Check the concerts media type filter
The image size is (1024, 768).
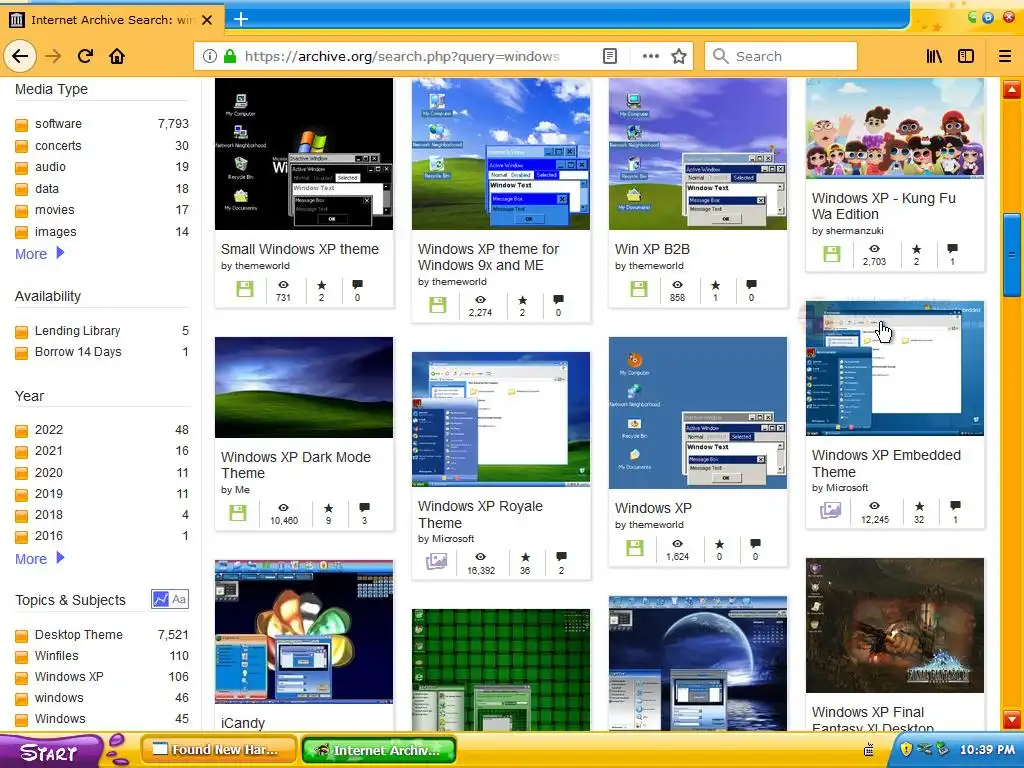click(x=22, y=146)
